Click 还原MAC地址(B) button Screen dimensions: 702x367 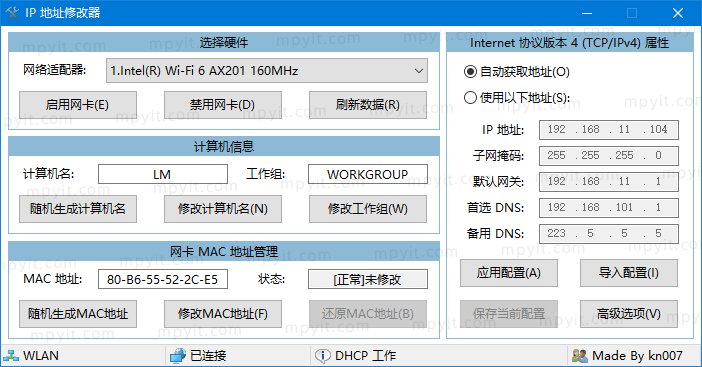(x=368, y=314)
